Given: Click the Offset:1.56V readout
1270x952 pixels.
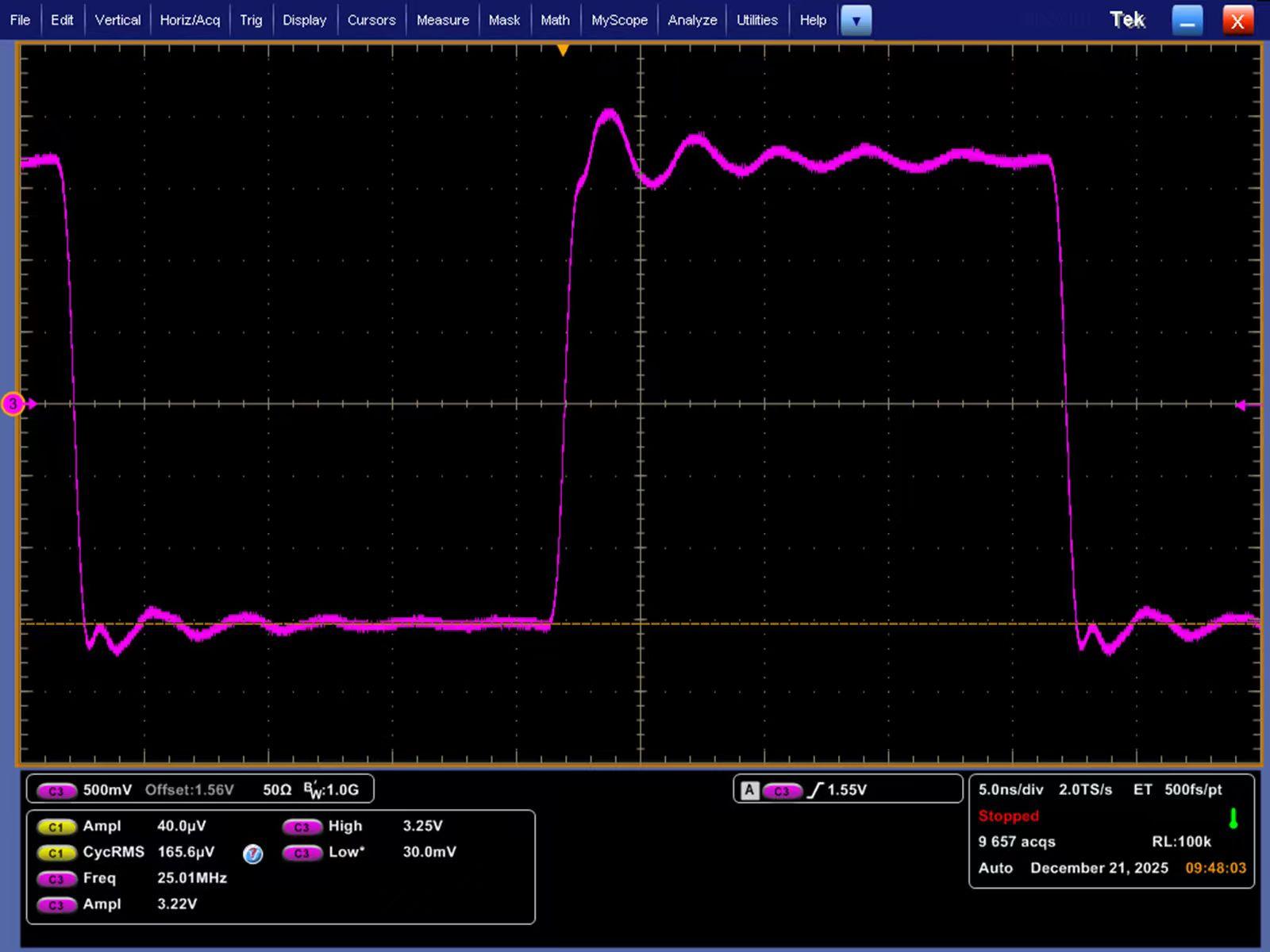Looking at the screenshot, I should tap(190, 789).
